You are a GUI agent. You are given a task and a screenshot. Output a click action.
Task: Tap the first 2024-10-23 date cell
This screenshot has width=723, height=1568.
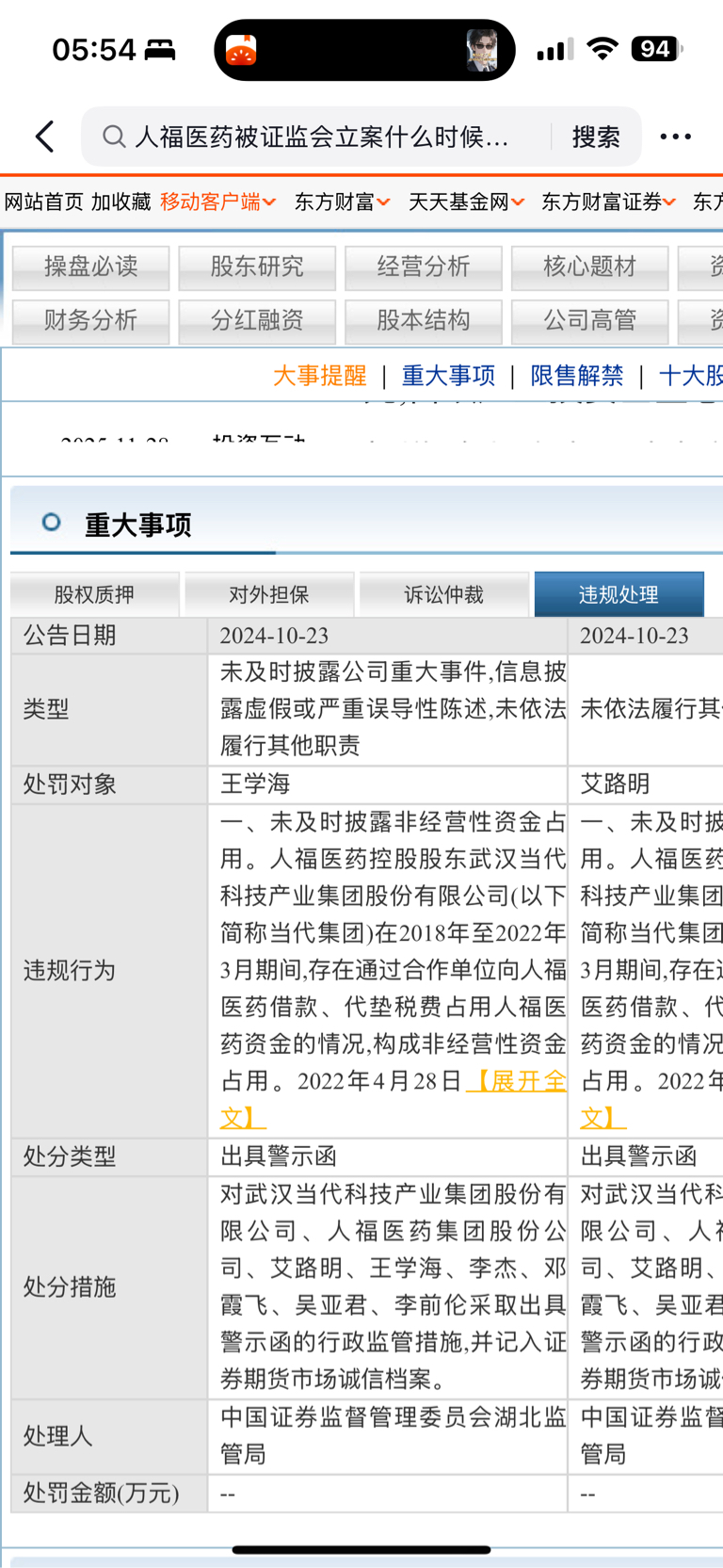click(387, 636)
